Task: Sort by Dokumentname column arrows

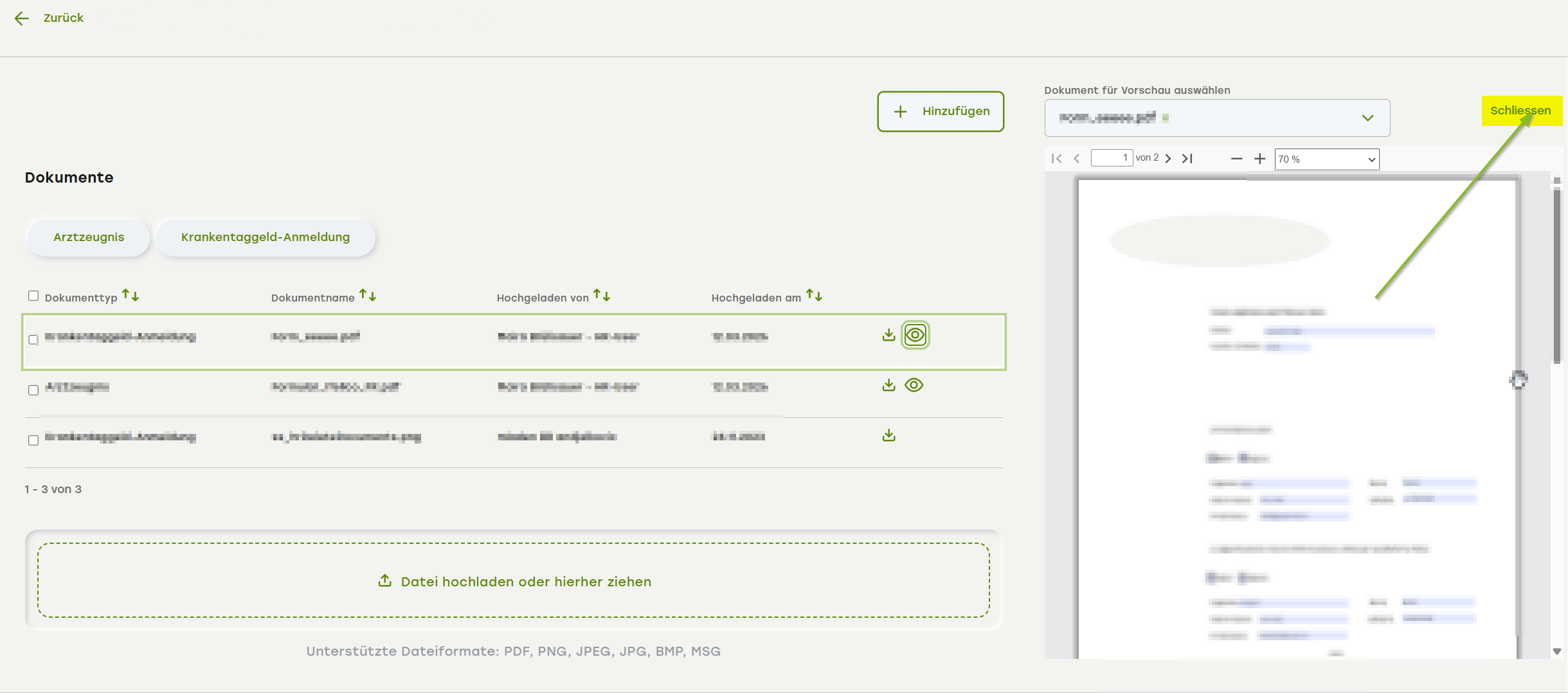Action: pyautogui.click(x=368, y=296)
